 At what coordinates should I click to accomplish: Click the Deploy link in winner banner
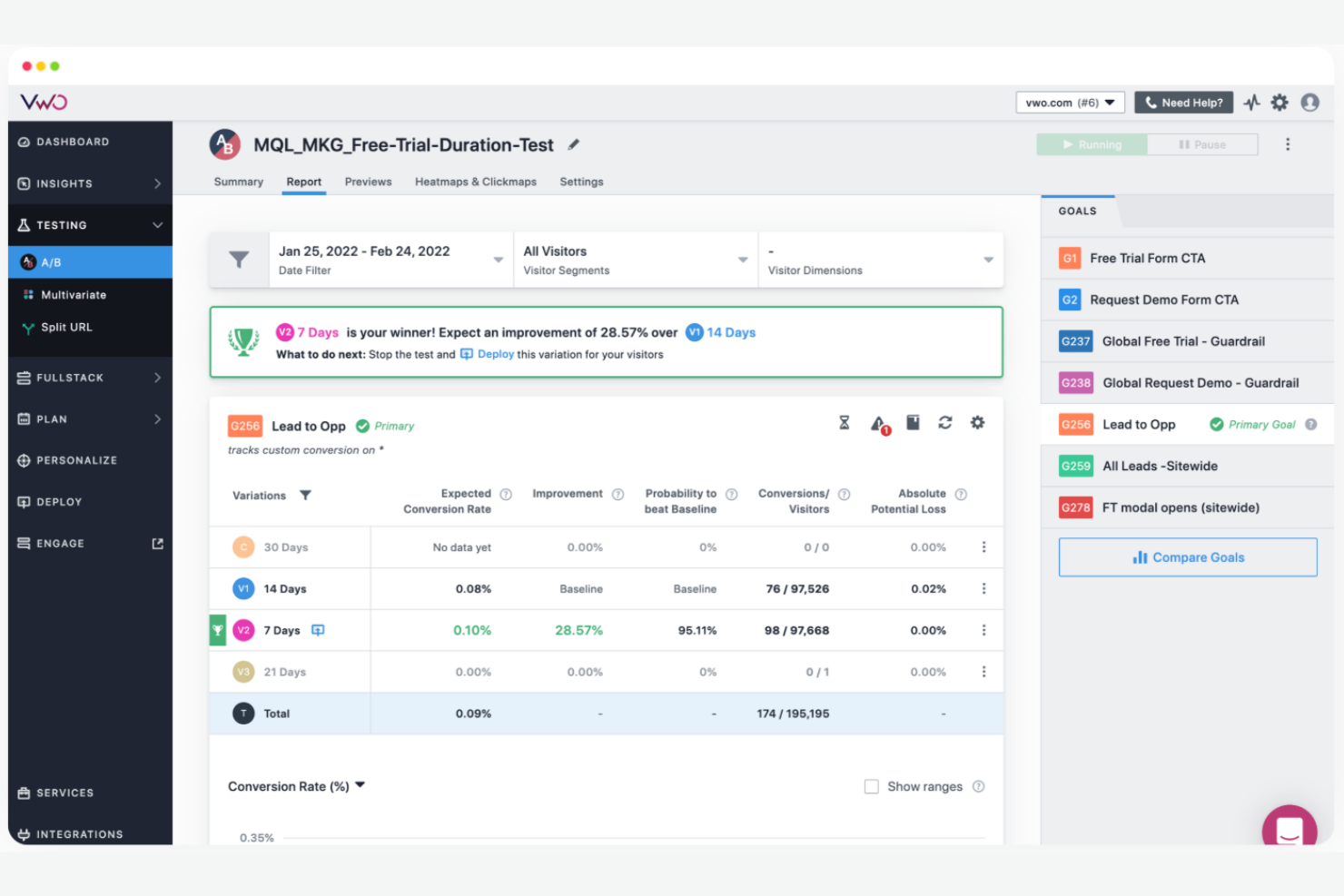(495, 355)
